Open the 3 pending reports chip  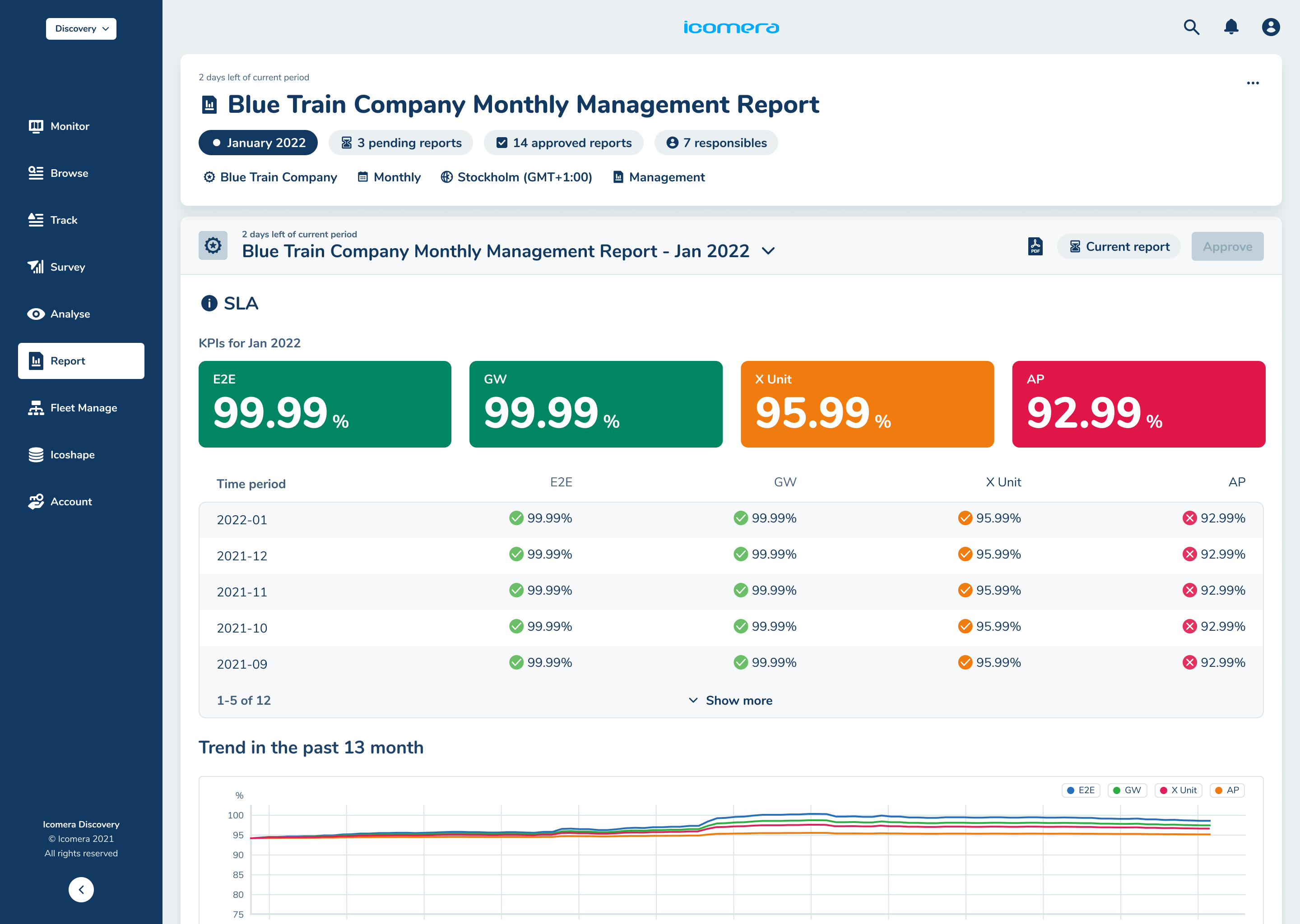[x=401, y=143]
